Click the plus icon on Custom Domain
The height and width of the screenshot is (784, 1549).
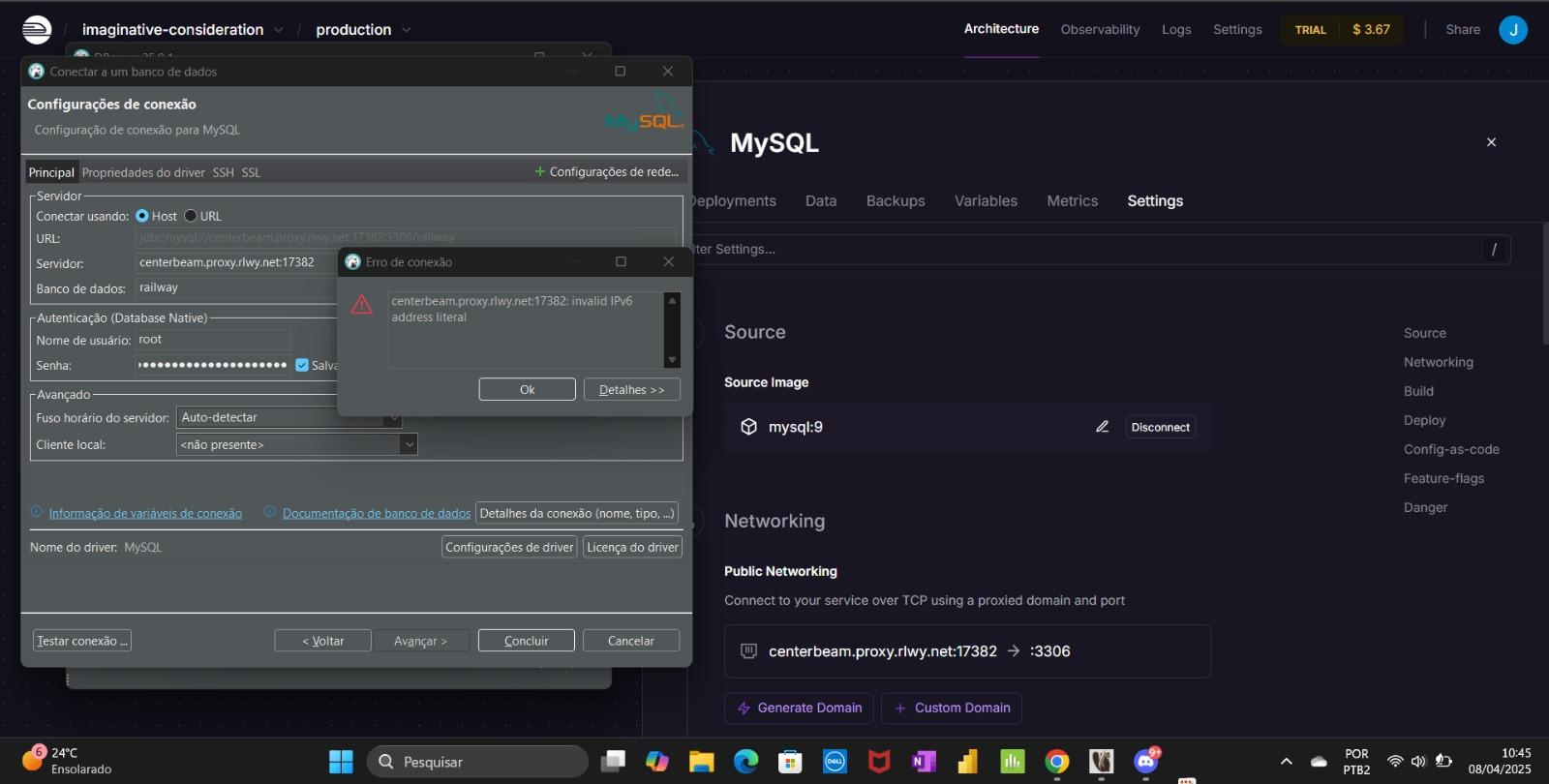coord(900,709)
